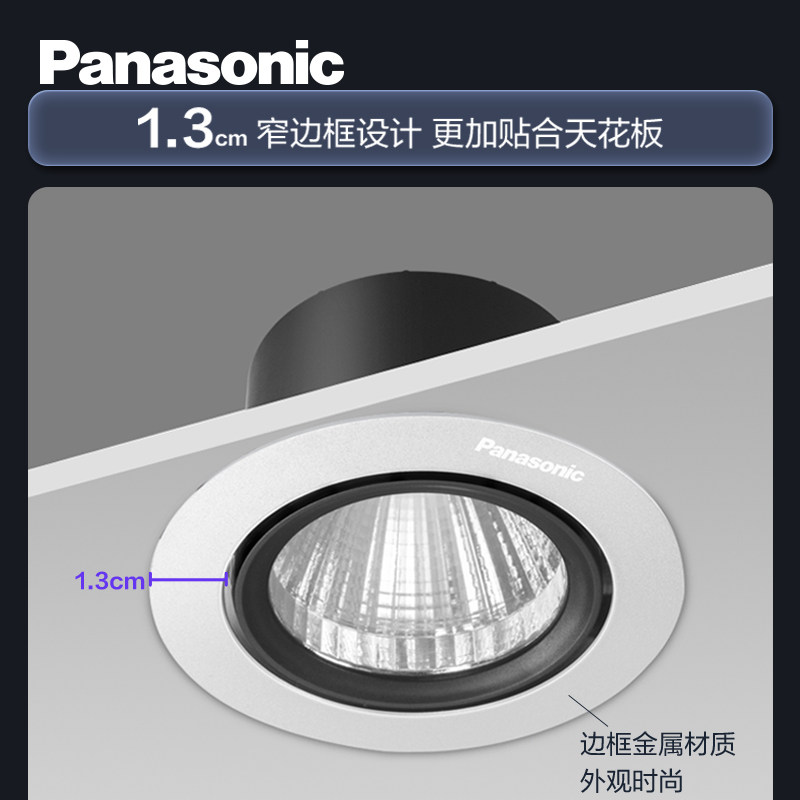Image resolution: width=800 pixels, height=800 pixels.
Task: Click the purple measurement line on frame
Action: pyautogui.click(x=189, y=579)
